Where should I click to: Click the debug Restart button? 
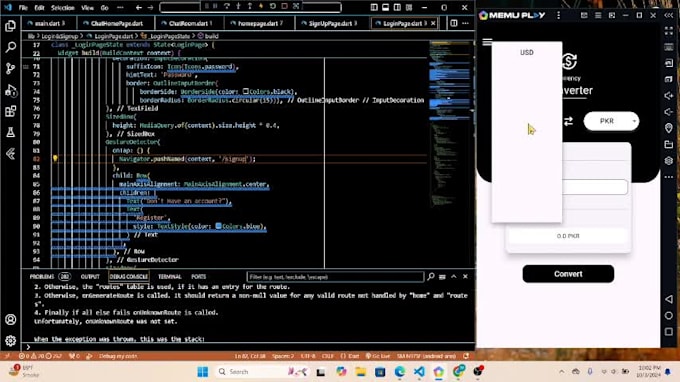[272, 6]
